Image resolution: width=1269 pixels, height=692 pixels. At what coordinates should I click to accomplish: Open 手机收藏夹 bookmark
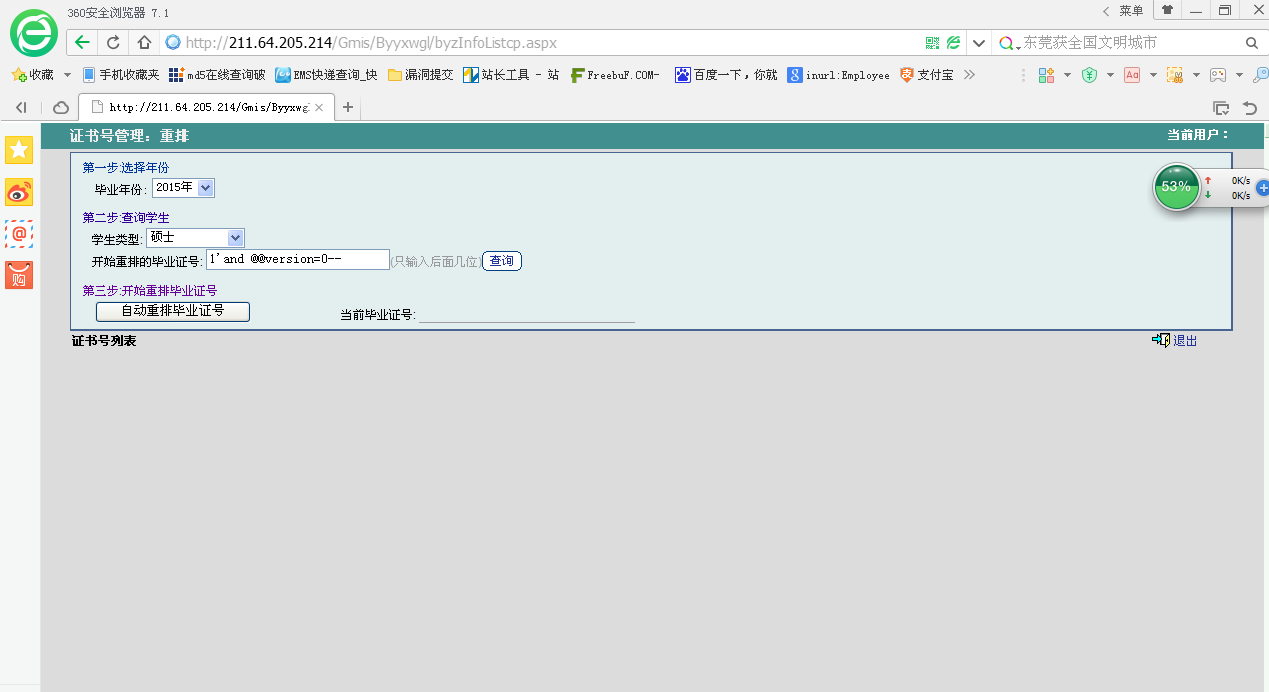click(x=121, y=75)
